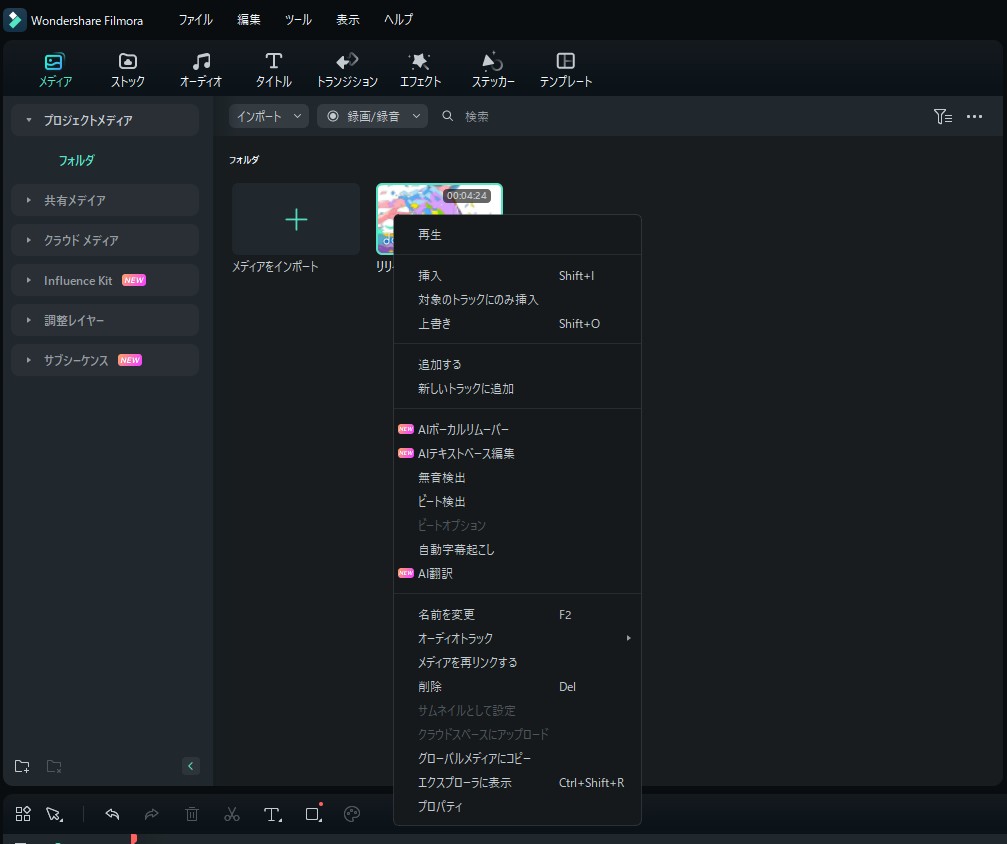Screen dimensions: 1007x844
Task: Switch to the トランジション tab
Action: coord(347,70)
